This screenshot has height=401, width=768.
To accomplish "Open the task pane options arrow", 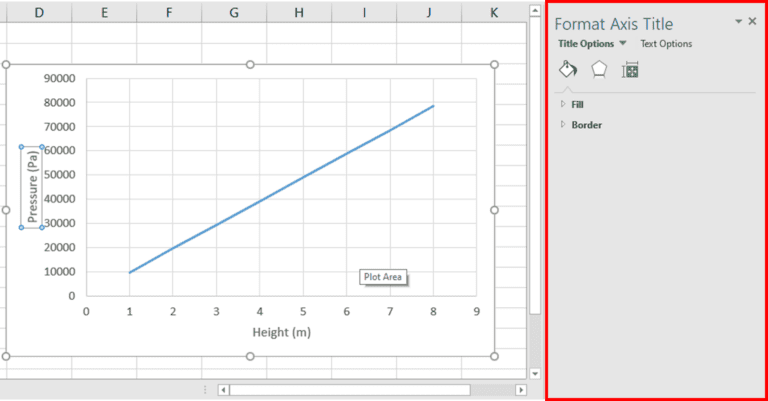I will point(739,21).
